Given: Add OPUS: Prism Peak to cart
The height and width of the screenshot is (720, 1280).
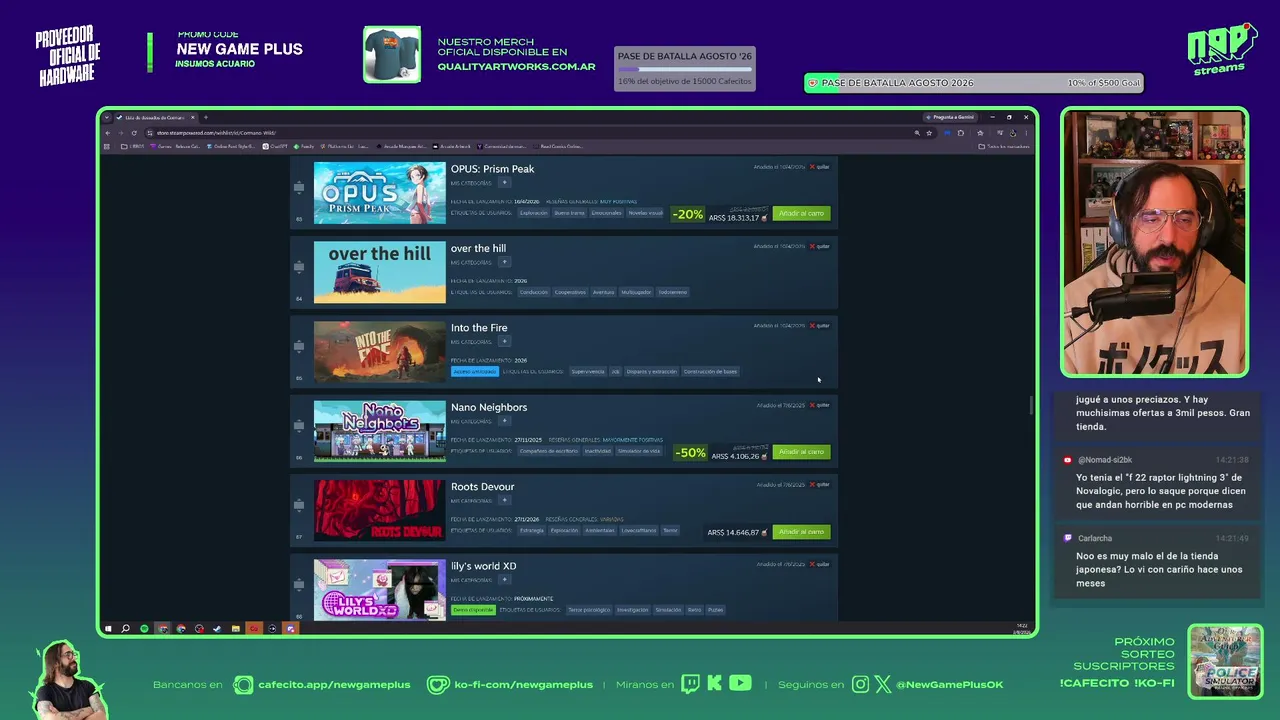Looking at the screenshot, I should 801,213.
